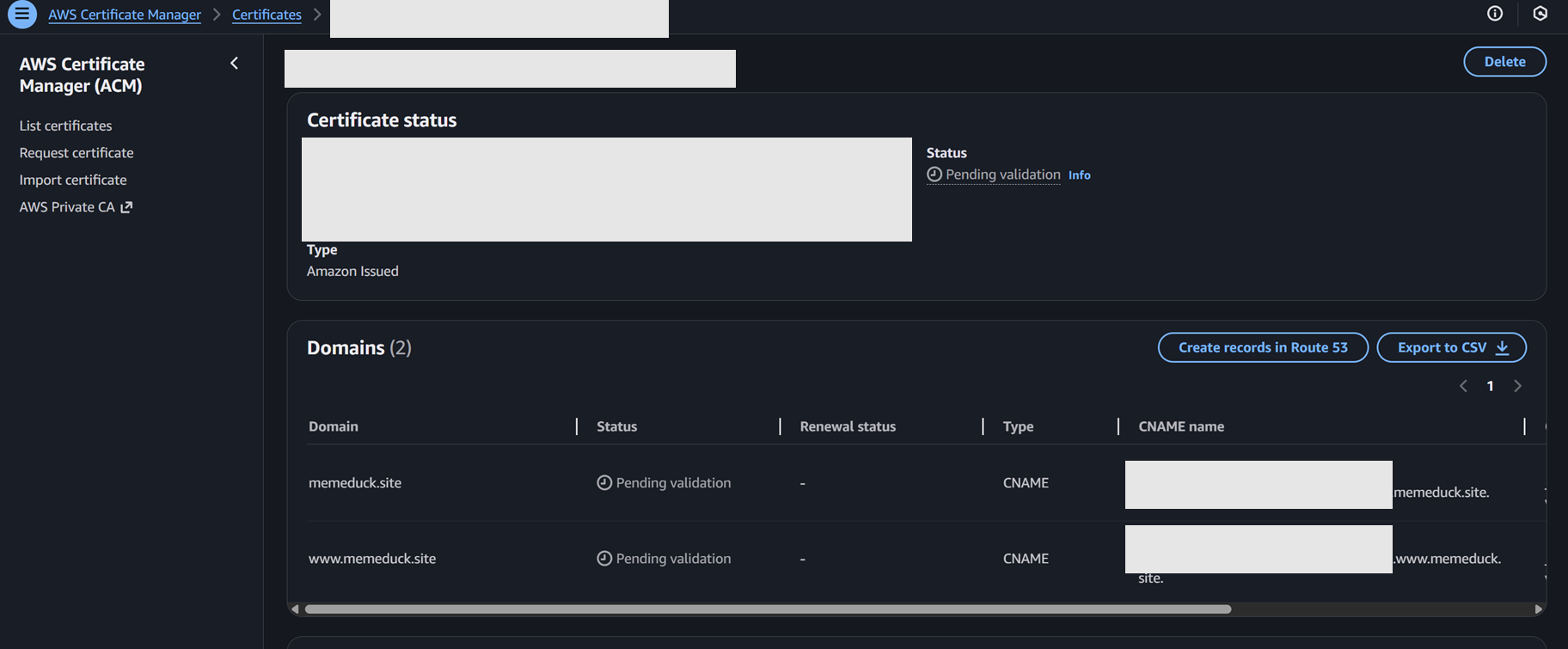Viewport: 1568px width, 649px height.
Task: Click CNAME type in memeduck.site row
Action: [x=1026, y=483]
